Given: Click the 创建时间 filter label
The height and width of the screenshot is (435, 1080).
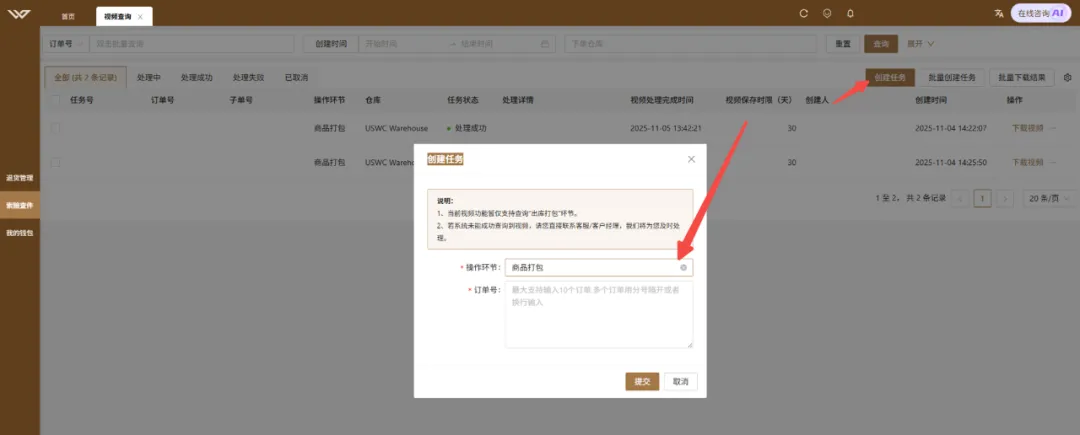Looking at the screenshot, I should pos(331,43).
